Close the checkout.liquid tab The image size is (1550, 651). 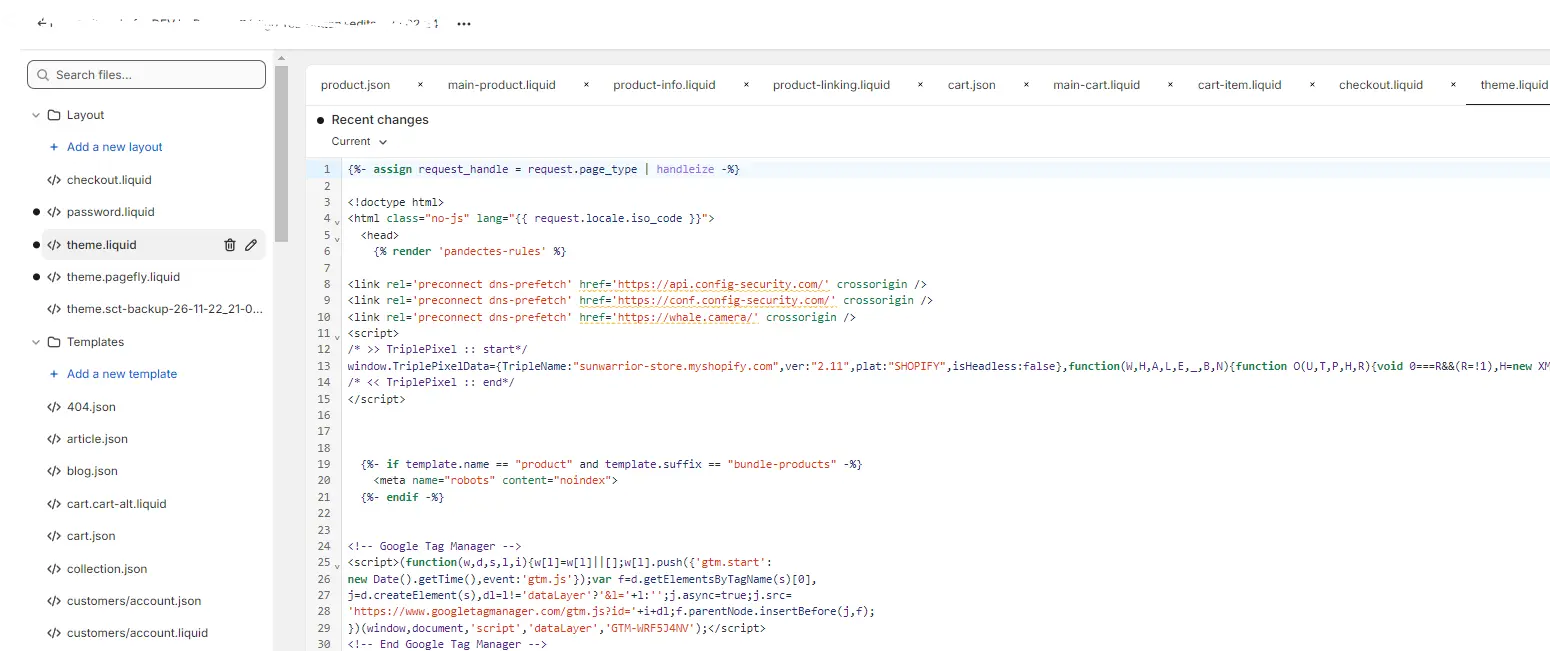(1453, 85)
